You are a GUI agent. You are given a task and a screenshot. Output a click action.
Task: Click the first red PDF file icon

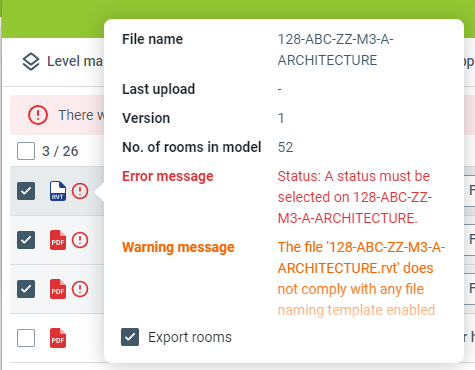(58, 240)
